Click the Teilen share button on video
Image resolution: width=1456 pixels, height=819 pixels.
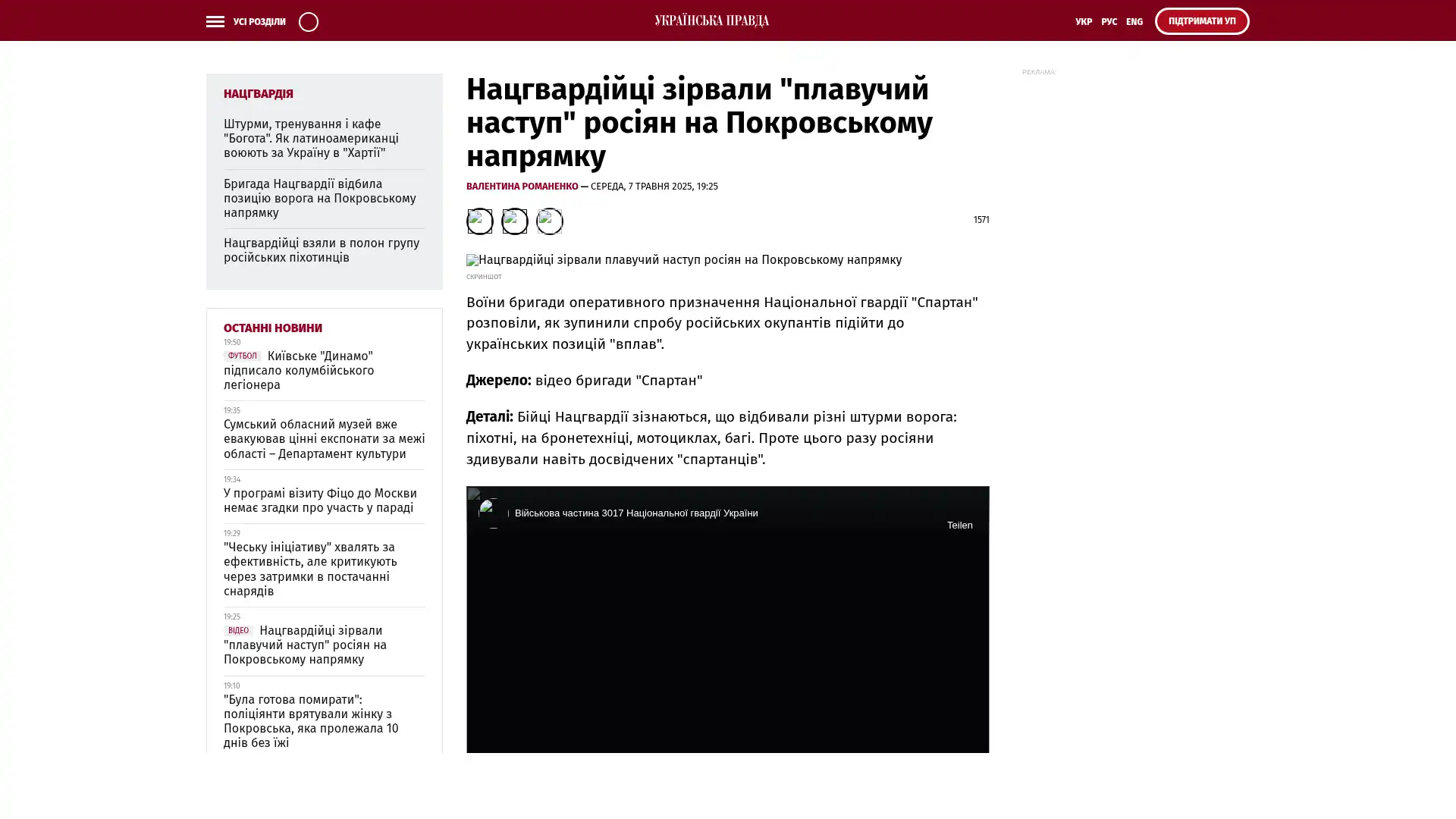(x=959, y=525)
